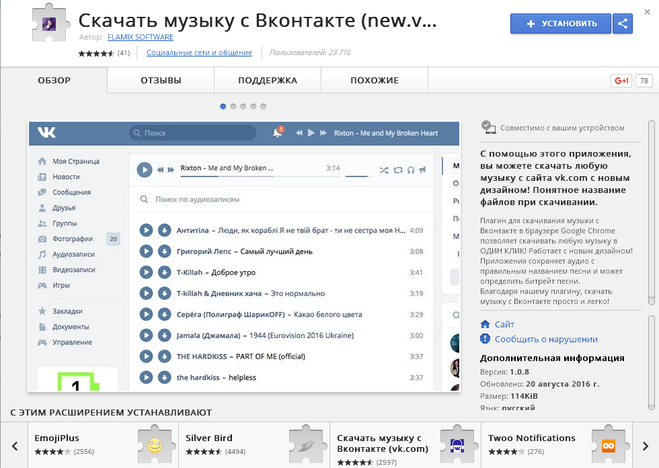Open the ПОДДЕРЖКА tab
659x468 pixels.
click(x=268, y=80)
